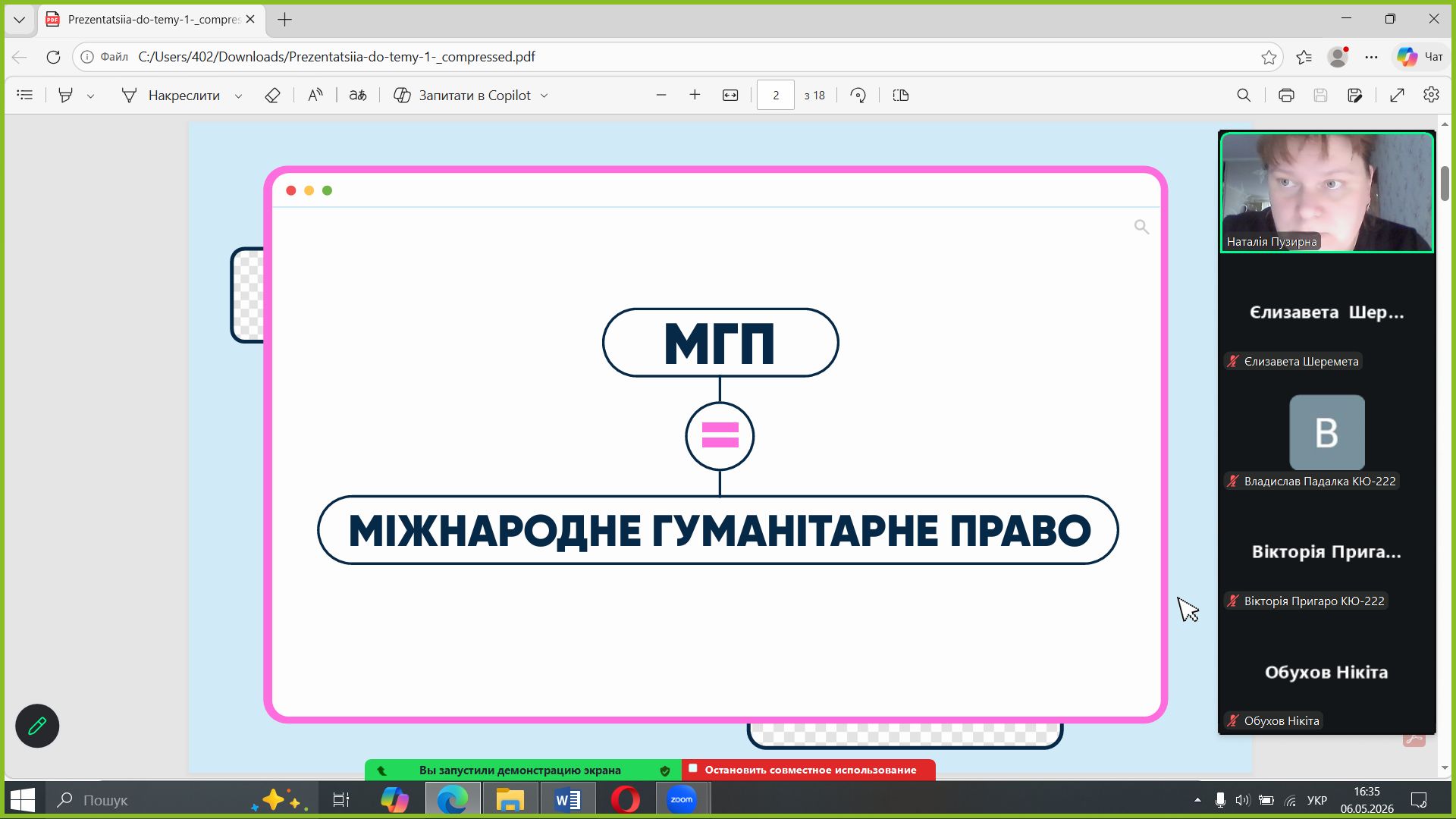Stop screen sharing with Остановить button

[808, 770]
